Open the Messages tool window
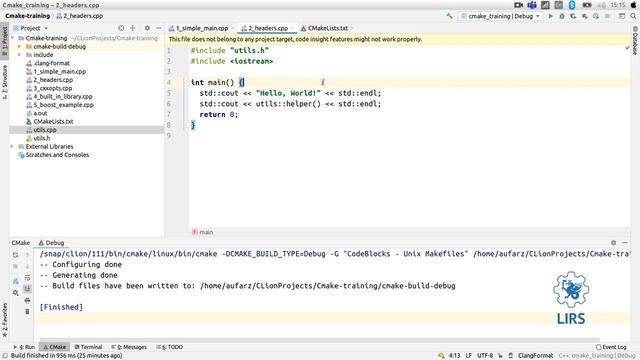Viewport: 640px width, 360px height. click(129, 347)
